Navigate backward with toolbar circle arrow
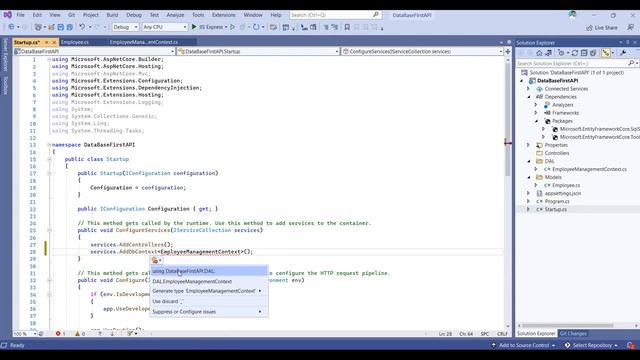Image resolution: width=640 pixels, height=360 pixels. pos(11,27)
